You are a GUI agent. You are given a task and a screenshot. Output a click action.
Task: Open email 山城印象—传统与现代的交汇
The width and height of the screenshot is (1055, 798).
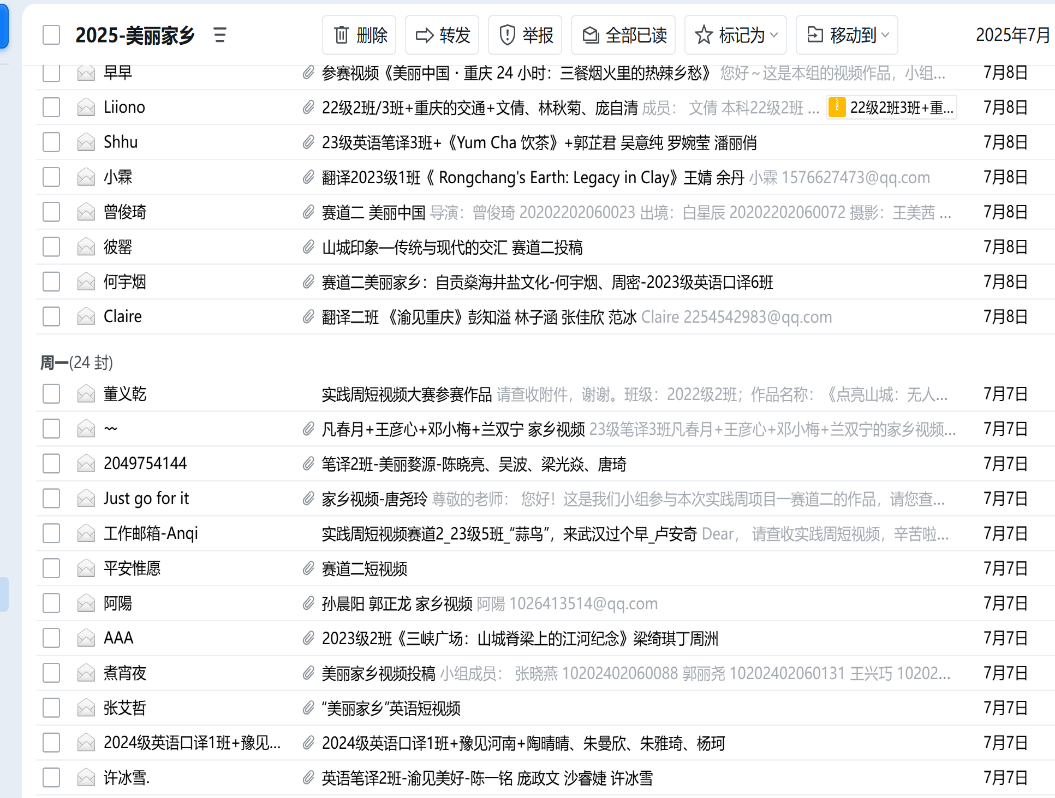452,247
